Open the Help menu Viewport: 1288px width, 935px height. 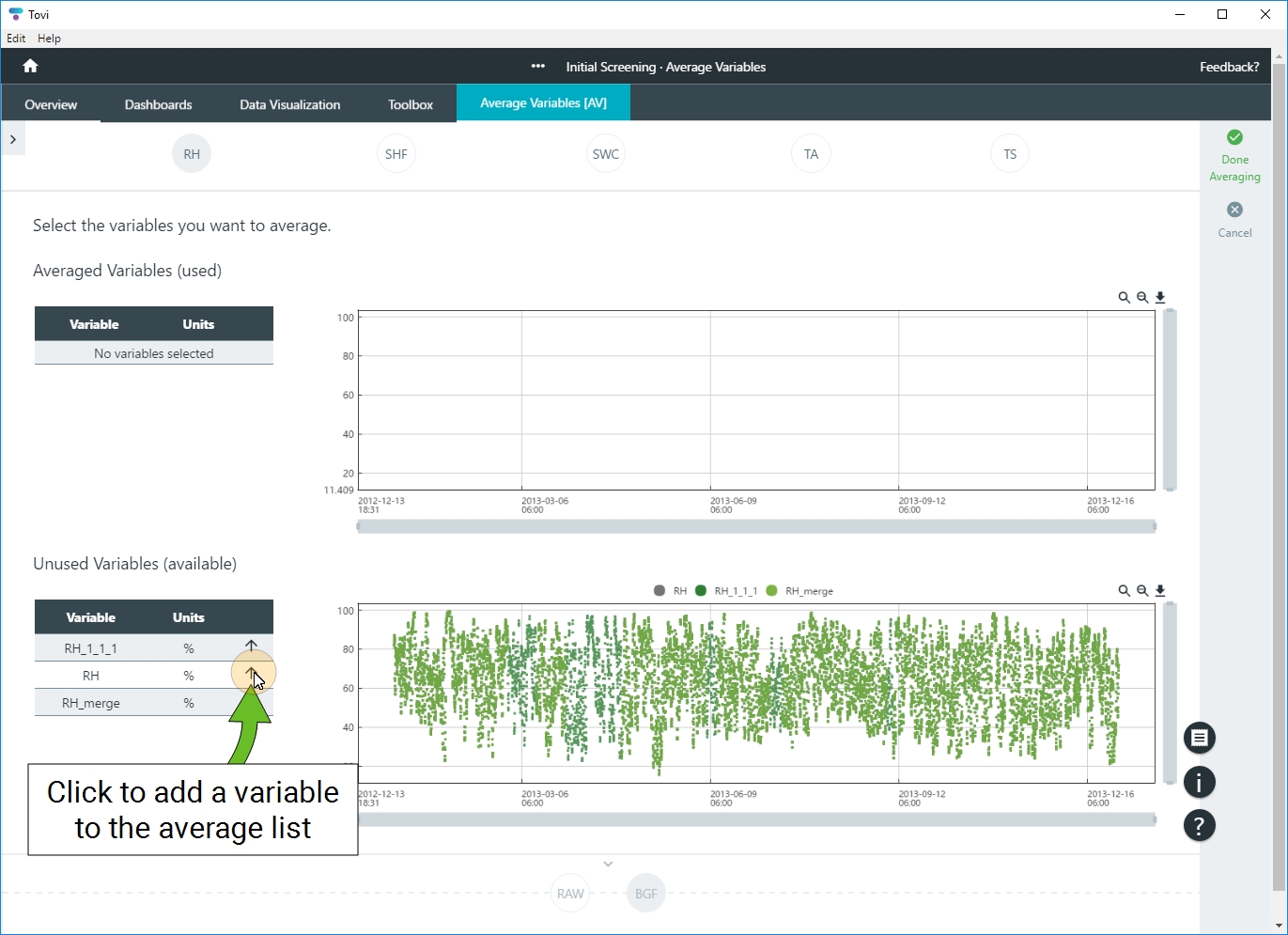(x=49, y=39)
